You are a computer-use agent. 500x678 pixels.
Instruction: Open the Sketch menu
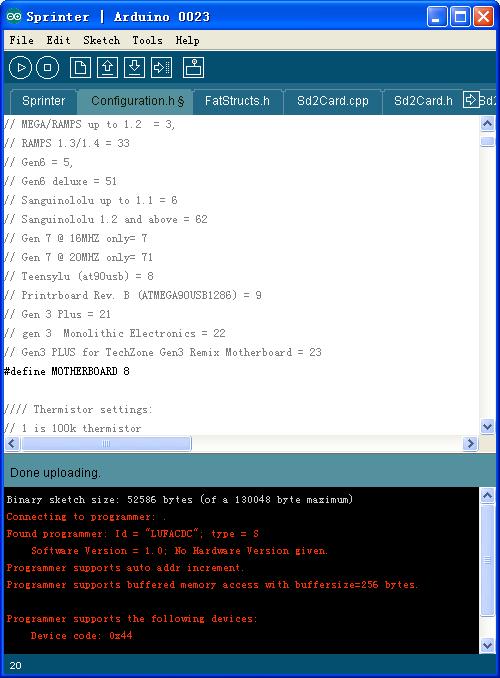pyautogui.click(x=102, y=40)
